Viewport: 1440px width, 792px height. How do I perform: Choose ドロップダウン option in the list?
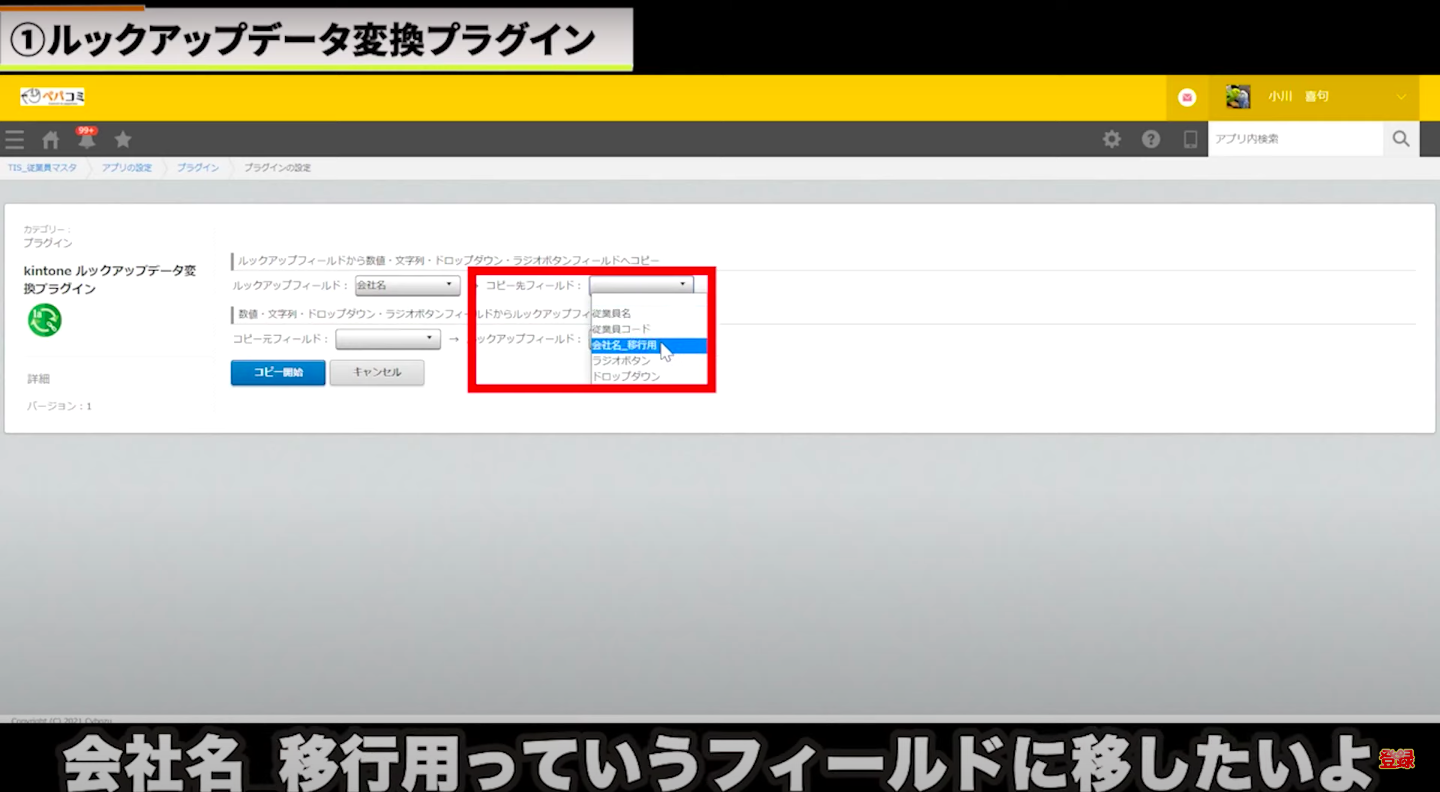[627, 377]
